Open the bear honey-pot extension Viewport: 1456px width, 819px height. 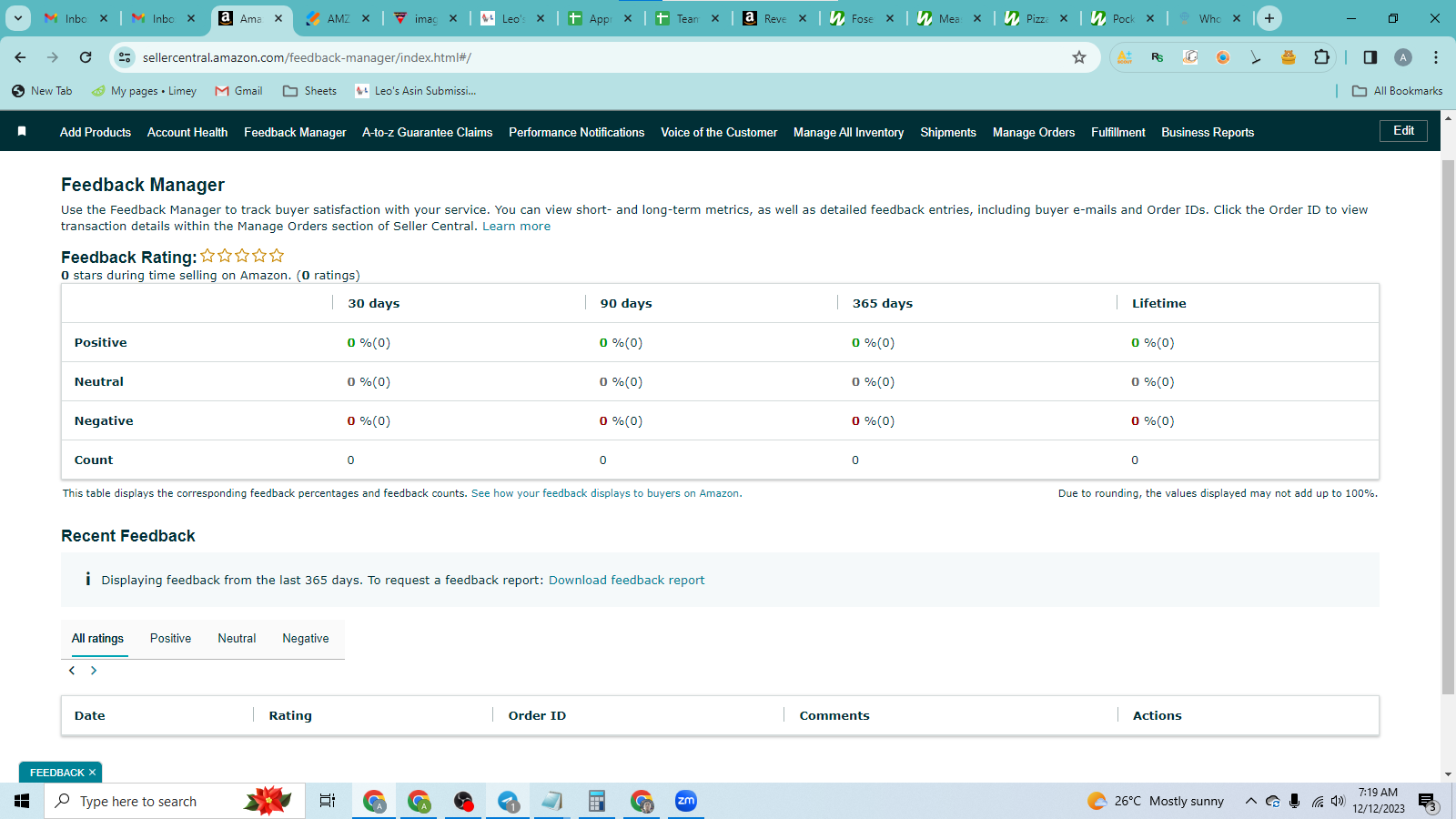click(1289, 57)
